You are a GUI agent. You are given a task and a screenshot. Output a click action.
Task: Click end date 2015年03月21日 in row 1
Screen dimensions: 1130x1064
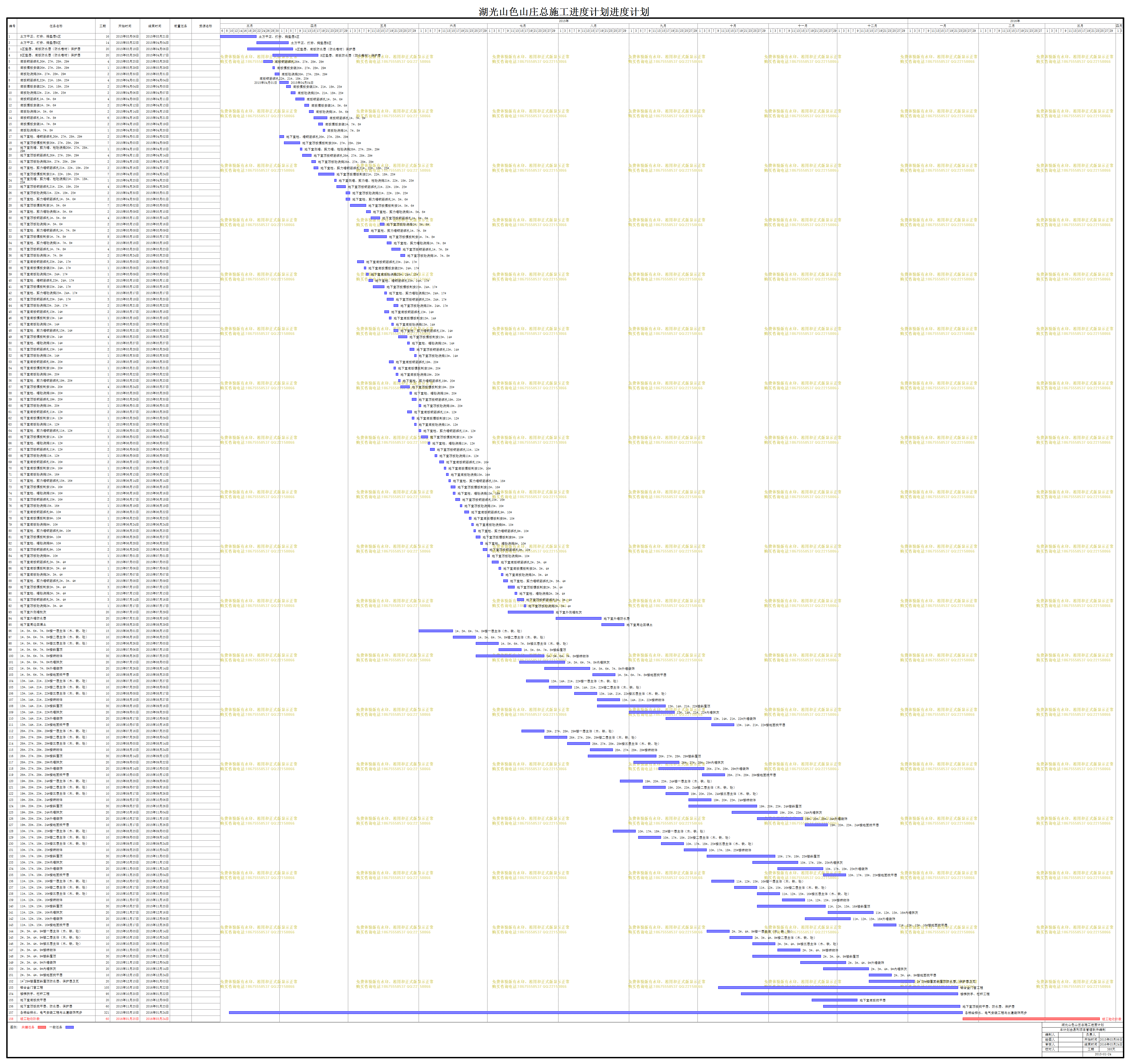pyautogui.click(x=157, y=36)
